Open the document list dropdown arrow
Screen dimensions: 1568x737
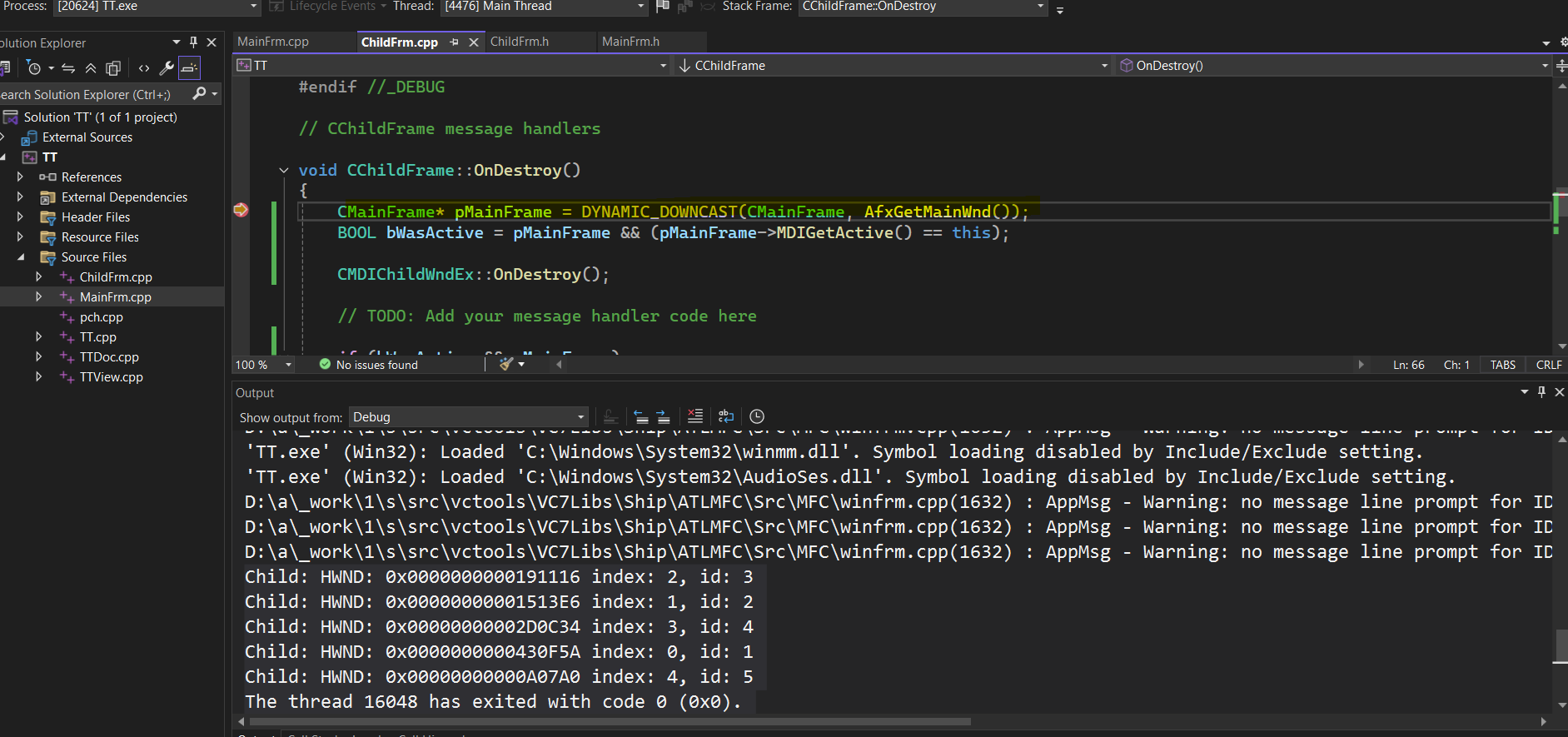click(1546, 42)
